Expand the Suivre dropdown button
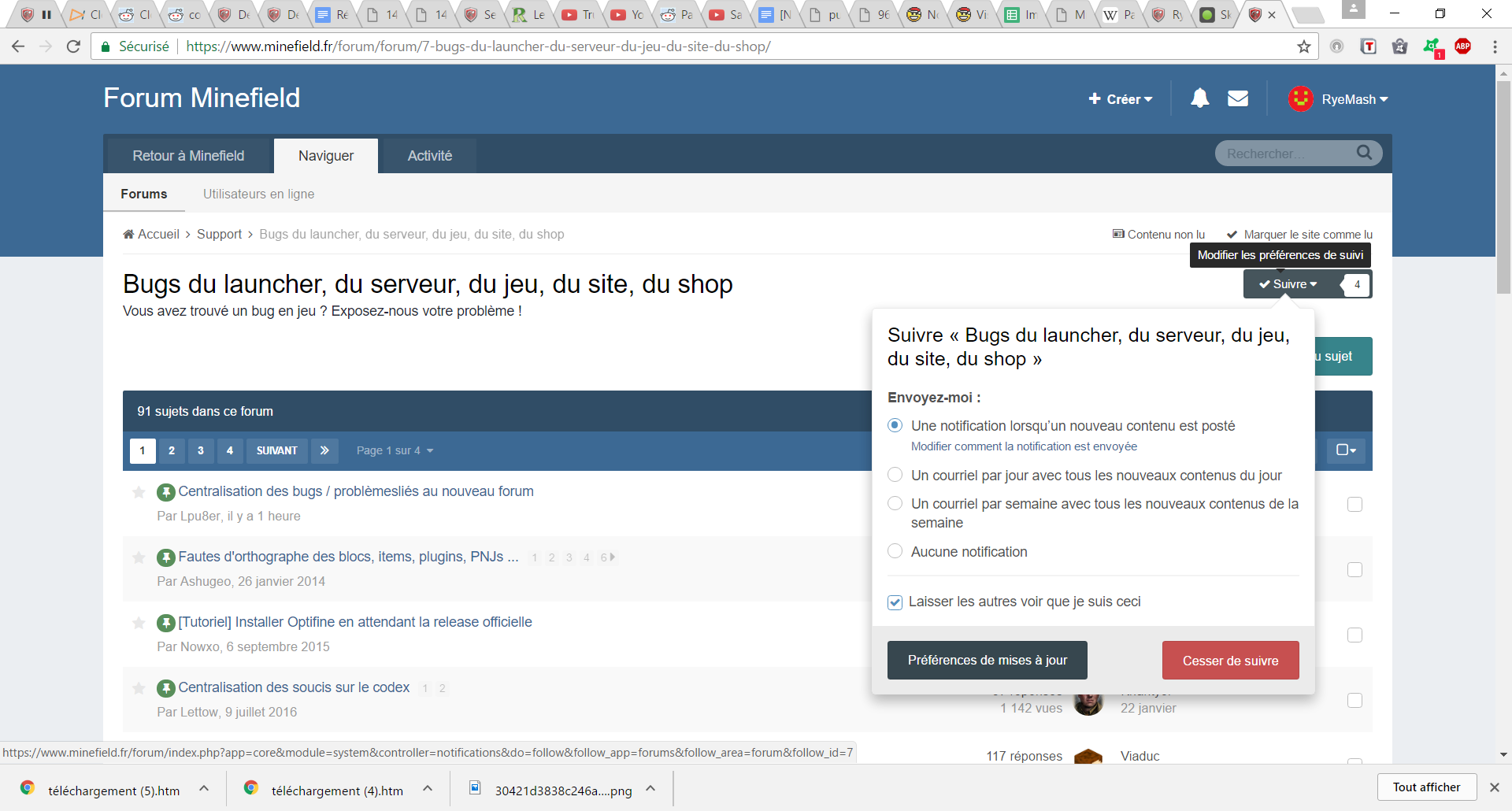 (x=1288, y=284)
